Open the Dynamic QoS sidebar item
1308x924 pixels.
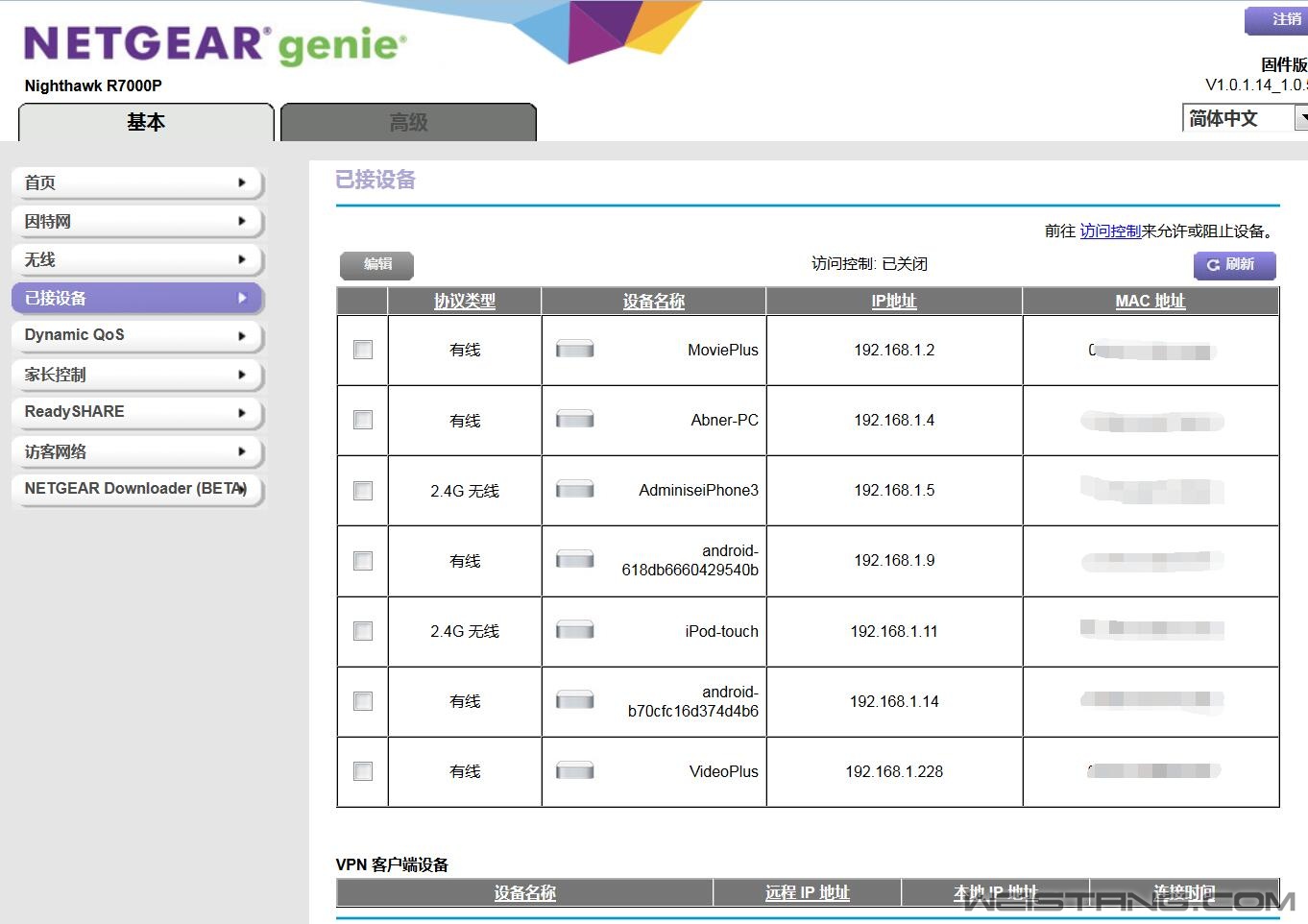[137, 335]
